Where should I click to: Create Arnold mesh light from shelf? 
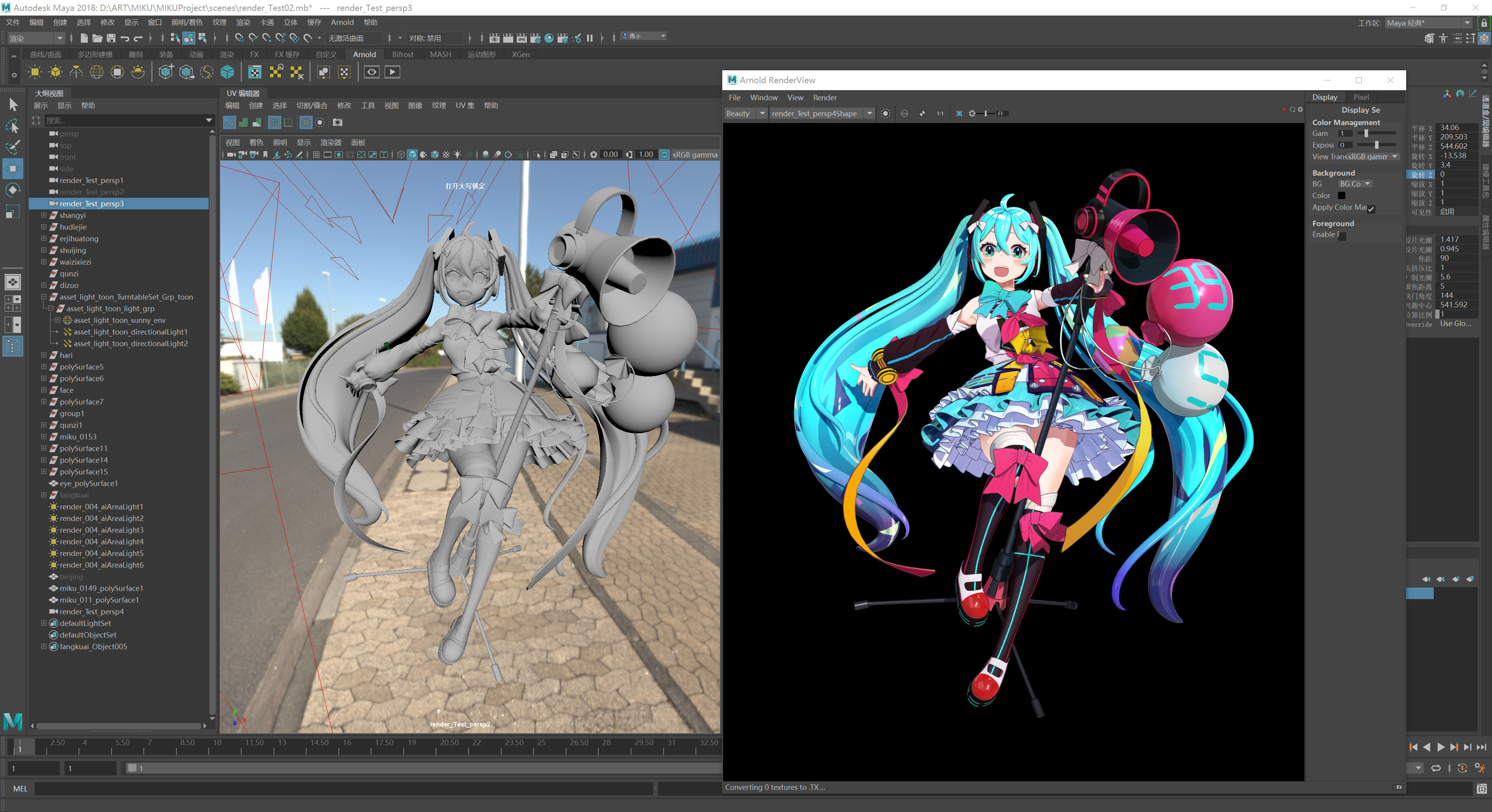pos(56,72)
